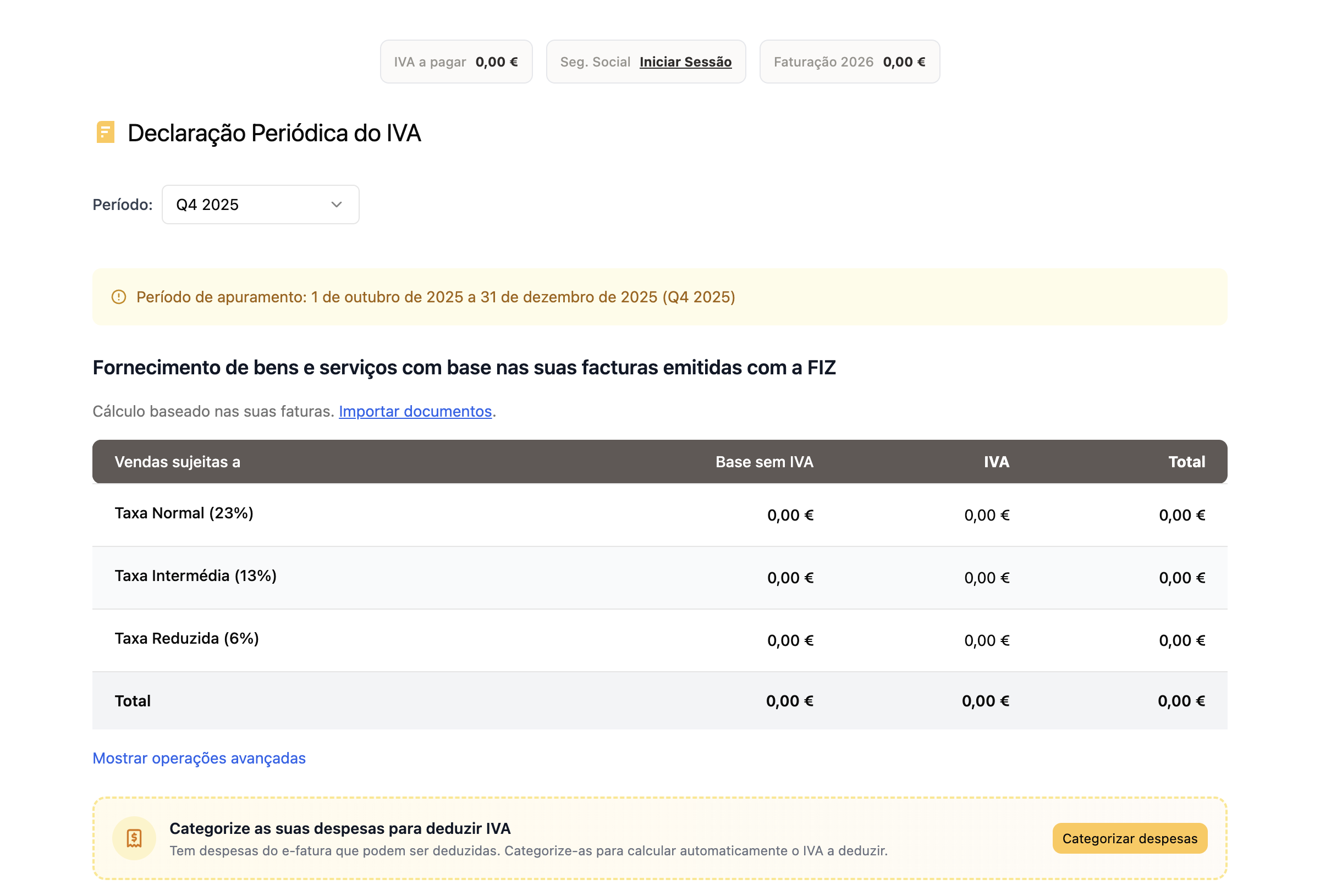Click the Seg. Social label

(x=595, y=62)
